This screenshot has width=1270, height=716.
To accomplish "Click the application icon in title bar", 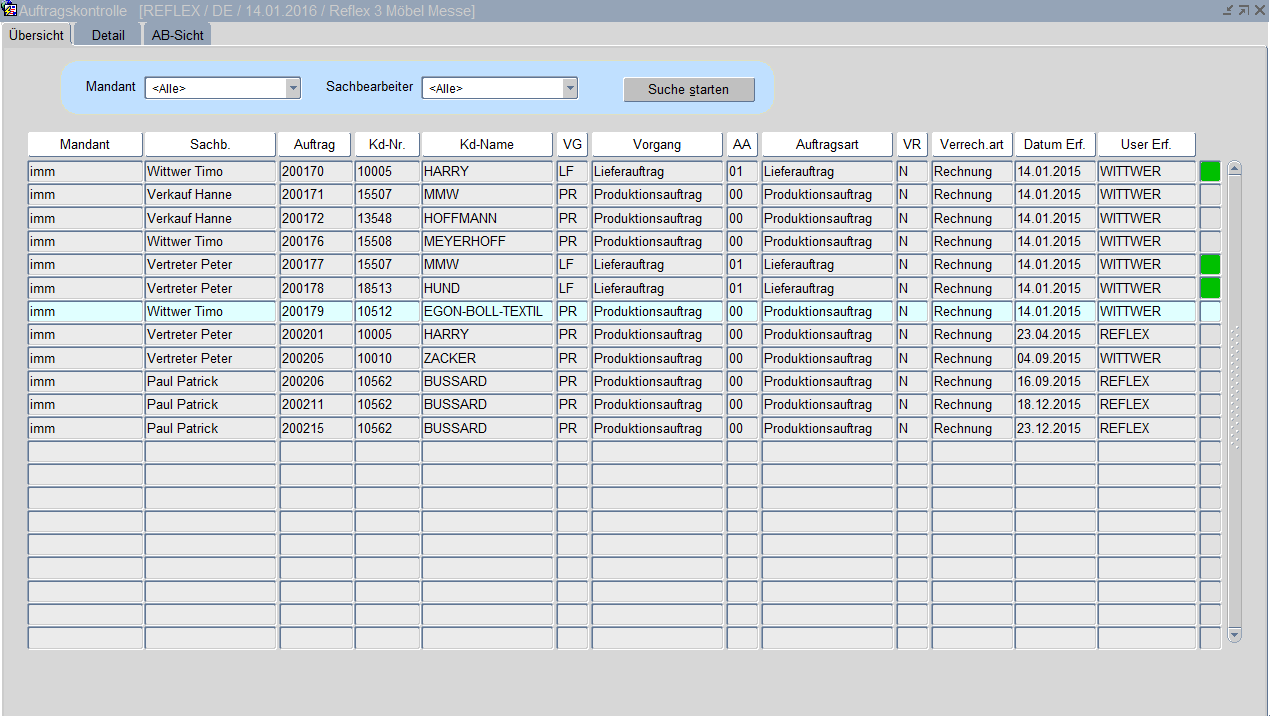I will pyautogui.click(x=11, y=10).
